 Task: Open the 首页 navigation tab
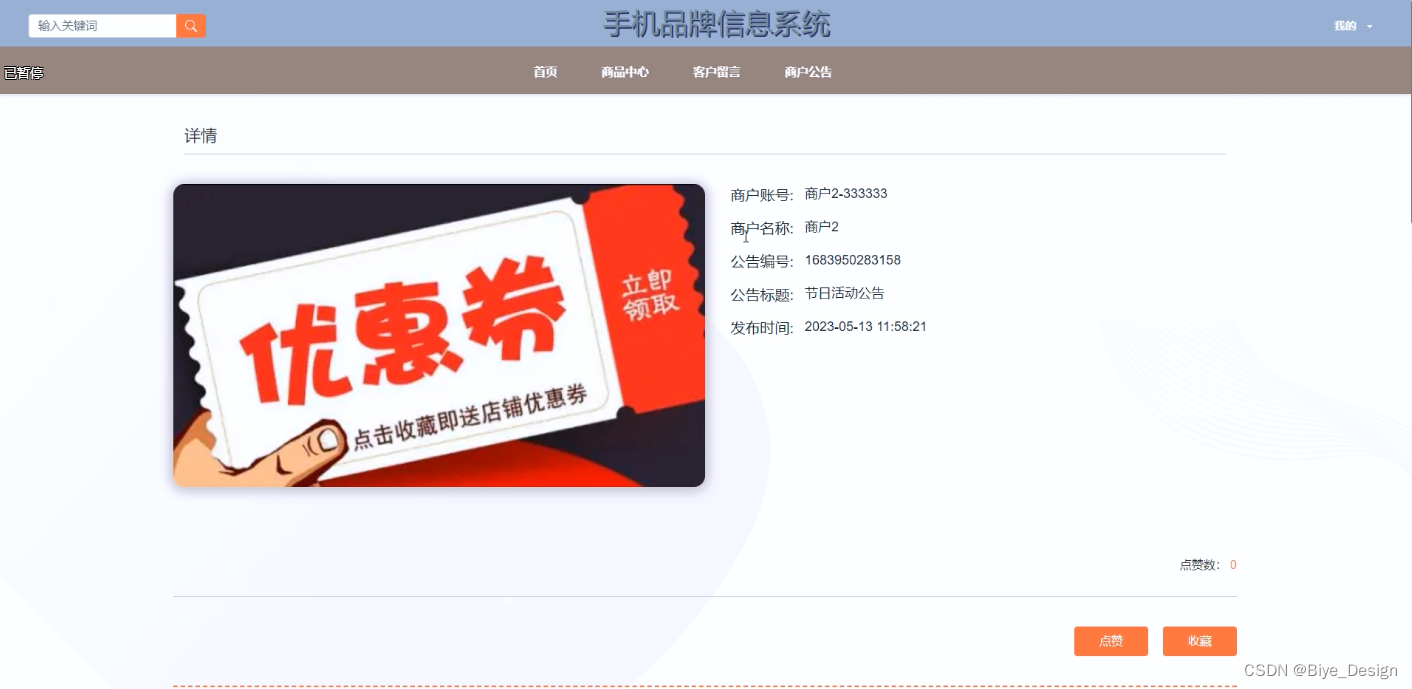tap(545, 72)
